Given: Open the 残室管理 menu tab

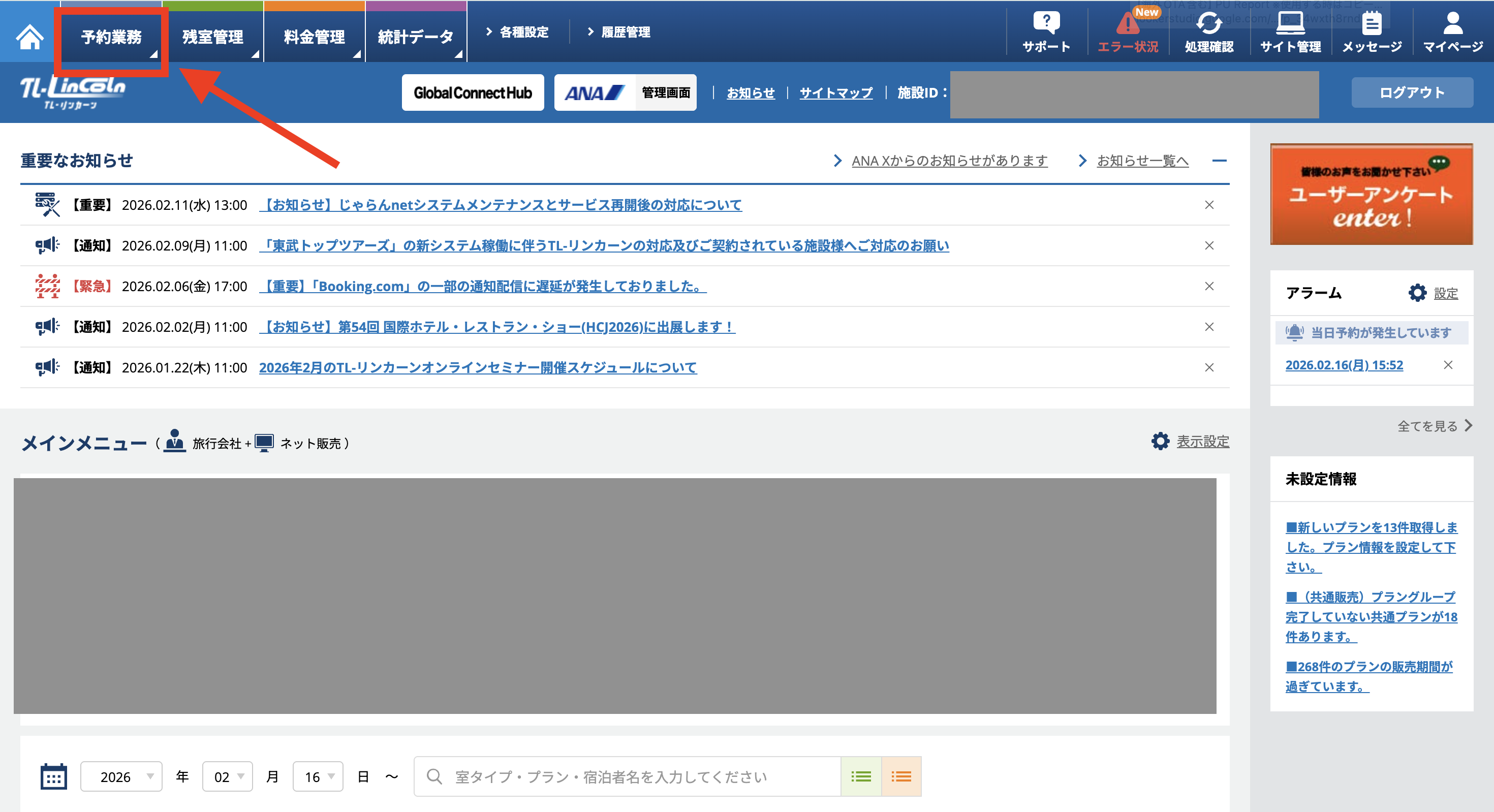Looking at the screenshot, I should click(213, 37).
